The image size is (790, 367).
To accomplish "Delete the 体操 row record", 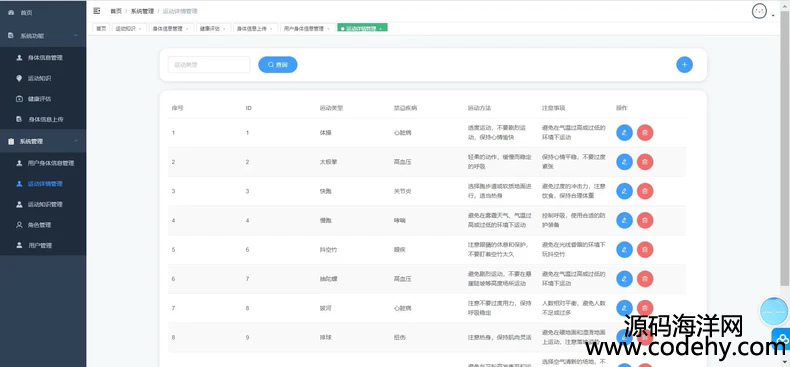I will point(645,133).
